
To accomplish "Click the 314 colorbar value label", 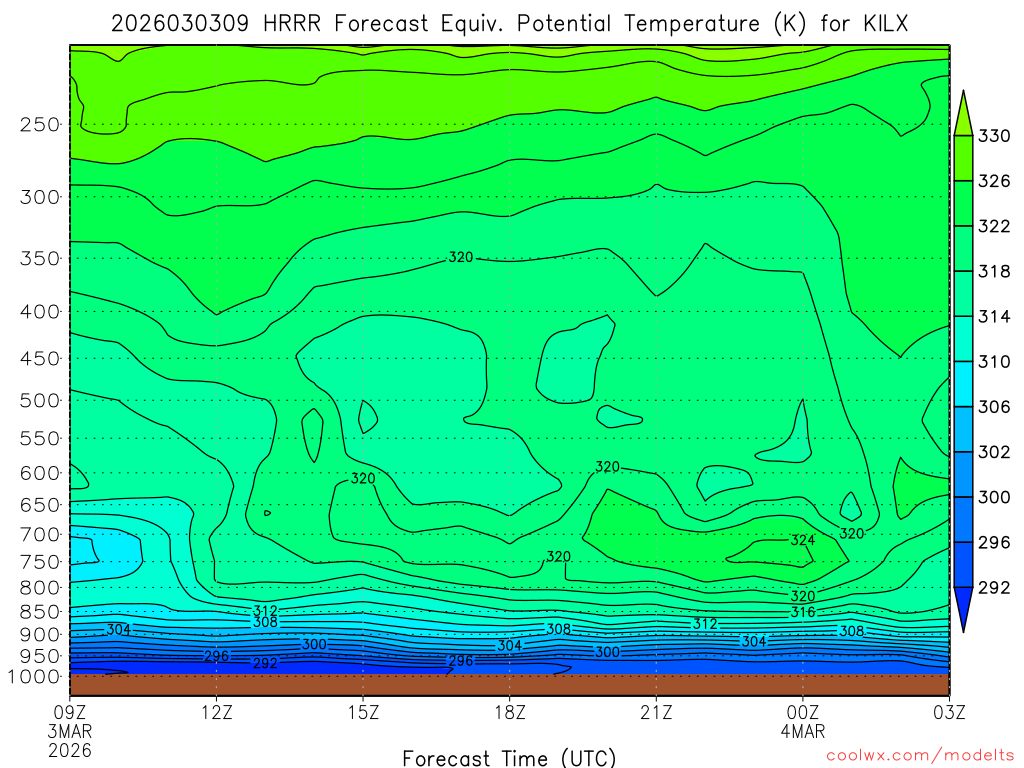I will point(994,316).
